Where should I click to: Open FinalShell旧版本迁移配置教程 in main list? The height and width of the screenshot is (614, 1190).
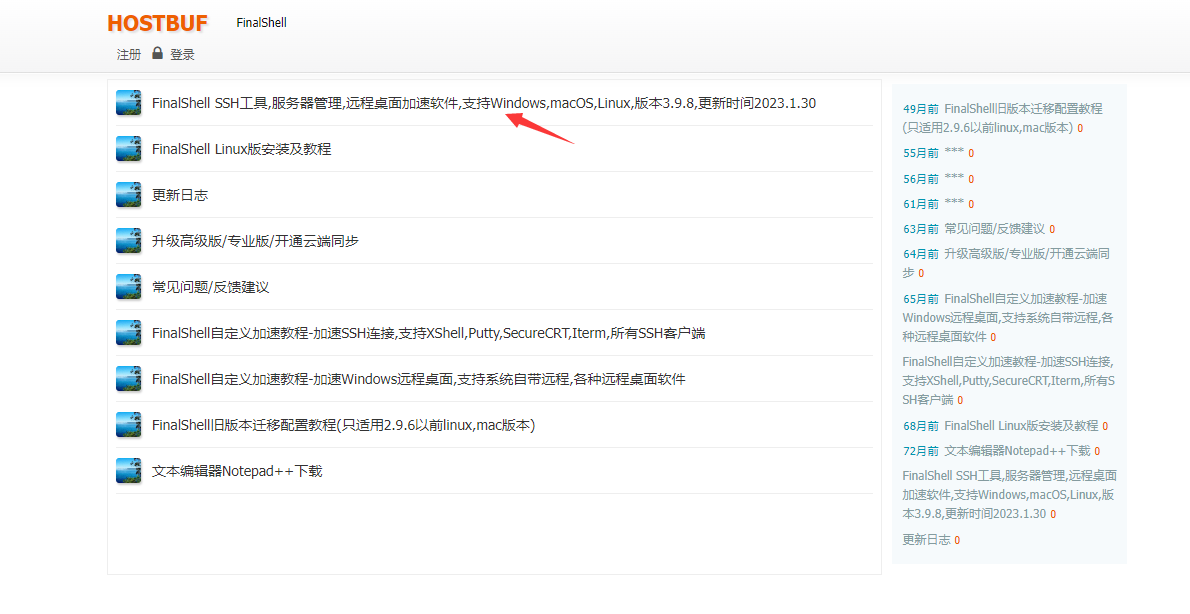point(344,425)
